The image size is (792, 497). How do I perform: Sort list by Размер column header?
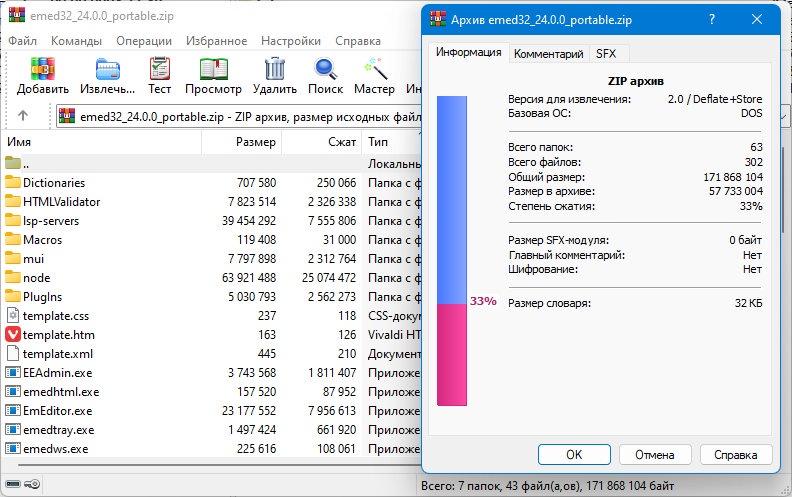click(x=242, y=142)
